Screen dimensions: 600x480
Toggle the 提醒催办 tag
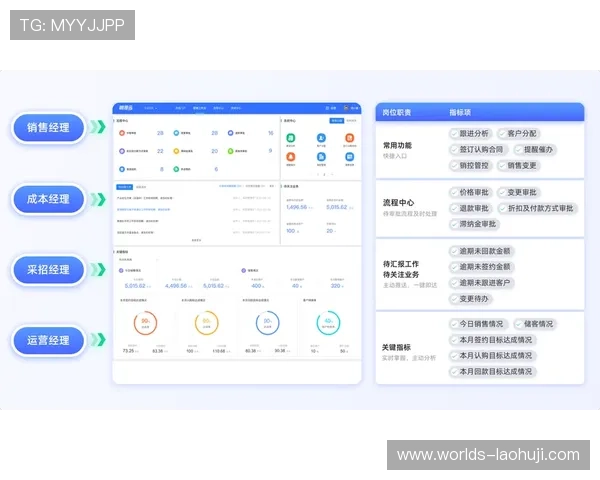point(535,149)
